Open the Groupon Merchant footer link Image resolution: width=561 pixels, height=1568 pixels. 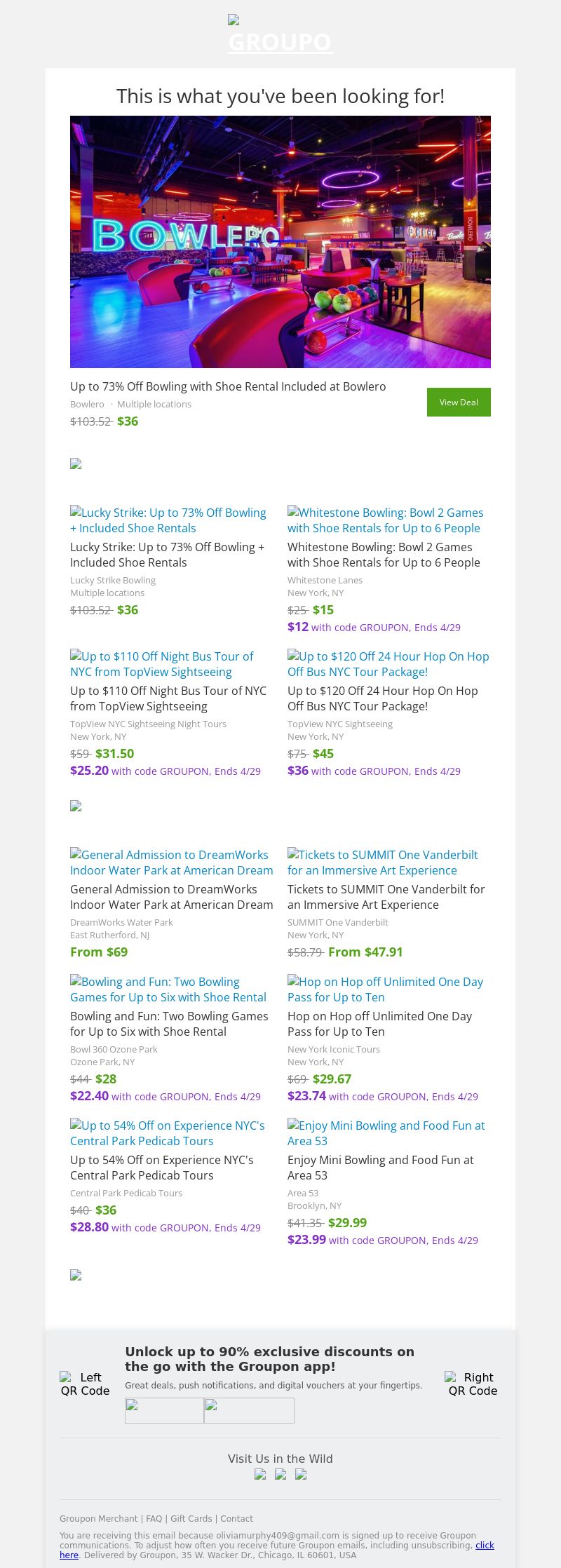tap(98, 1518)
